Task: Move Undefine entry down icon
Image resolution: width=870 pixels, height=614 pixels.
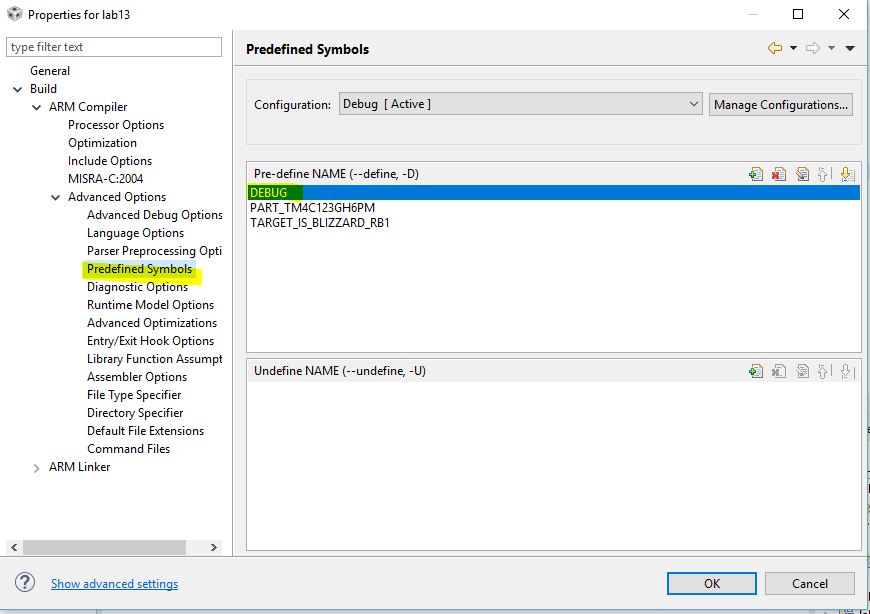Action: point(847,371)
